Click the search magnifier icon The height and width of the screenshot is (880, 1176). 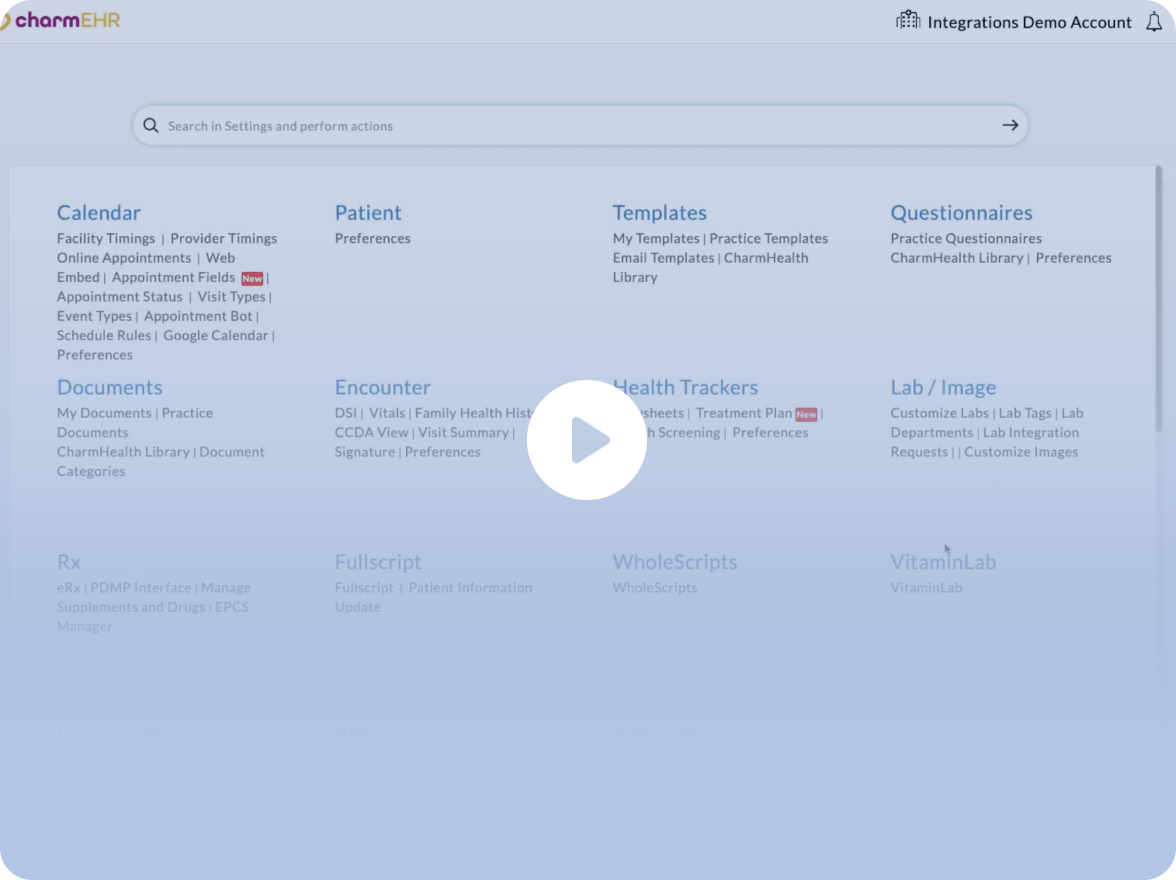tap(151, 125)
